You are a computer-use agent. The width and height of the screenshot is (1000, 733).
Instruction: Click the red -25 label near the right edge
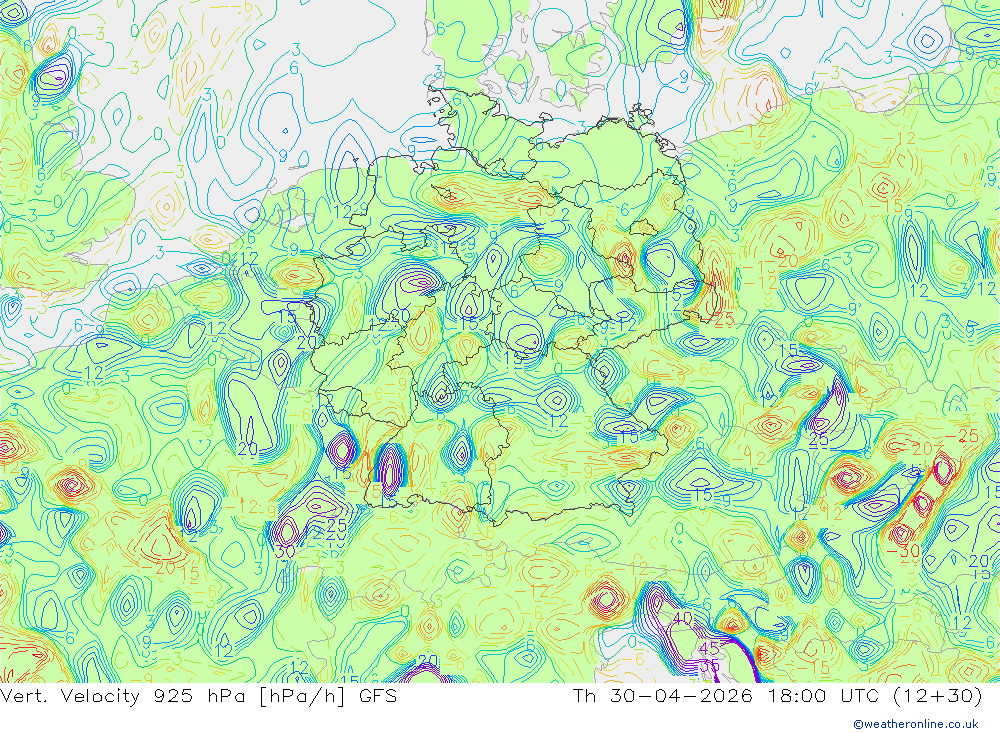click(962, 436)
